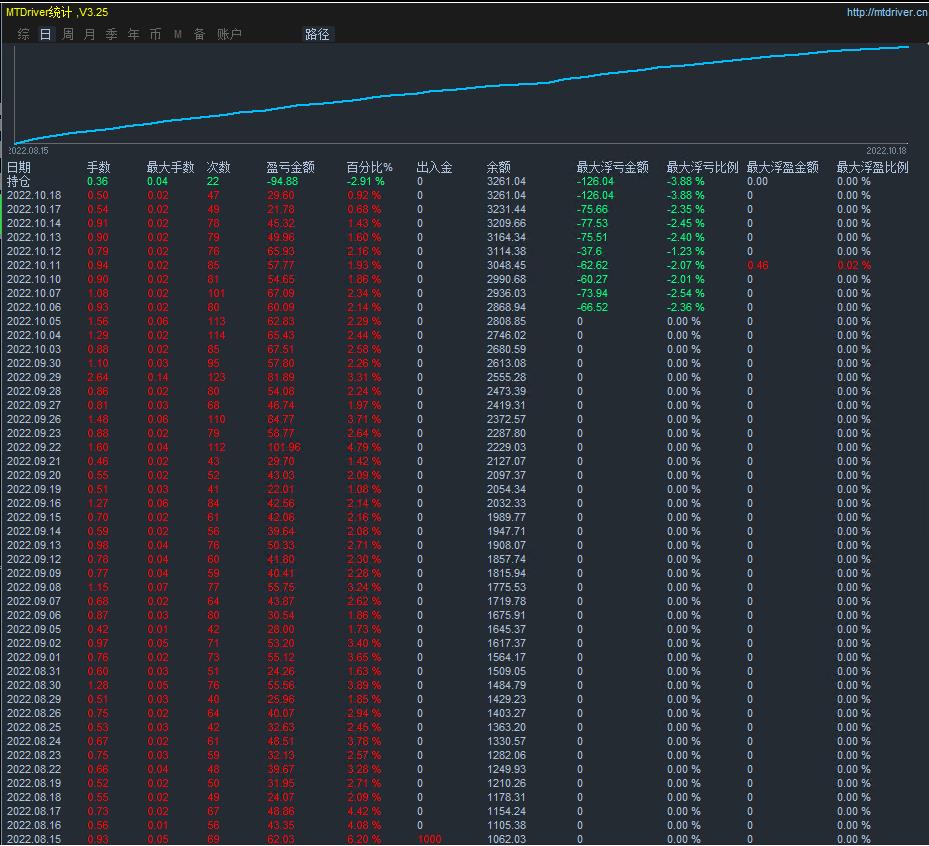Click the 最大手数 column header
This screenshot has width=929, height=846.
pyautogui.click(x=171, y=167)
